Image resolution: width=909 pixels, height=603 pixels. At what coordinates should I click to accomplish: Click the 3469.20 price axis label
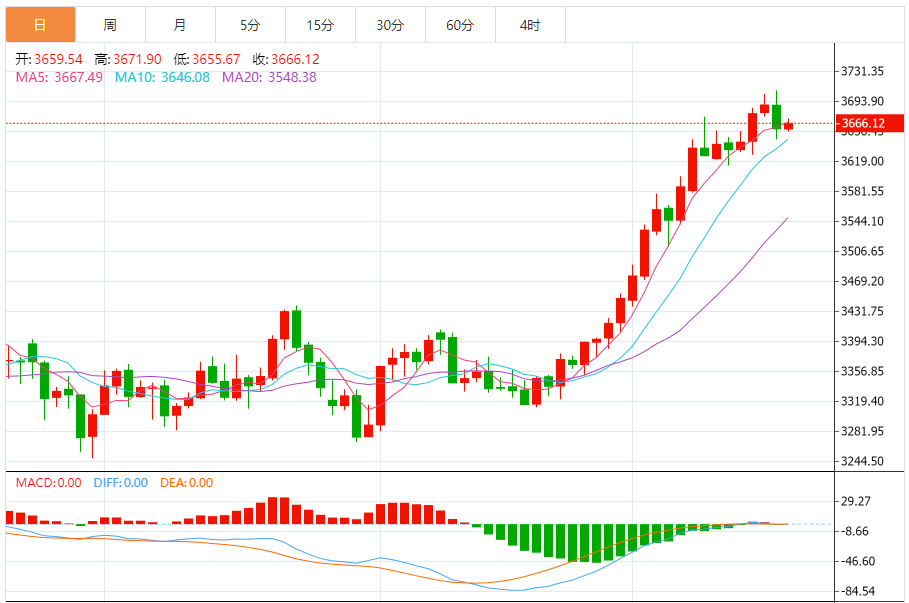(863, 281)
